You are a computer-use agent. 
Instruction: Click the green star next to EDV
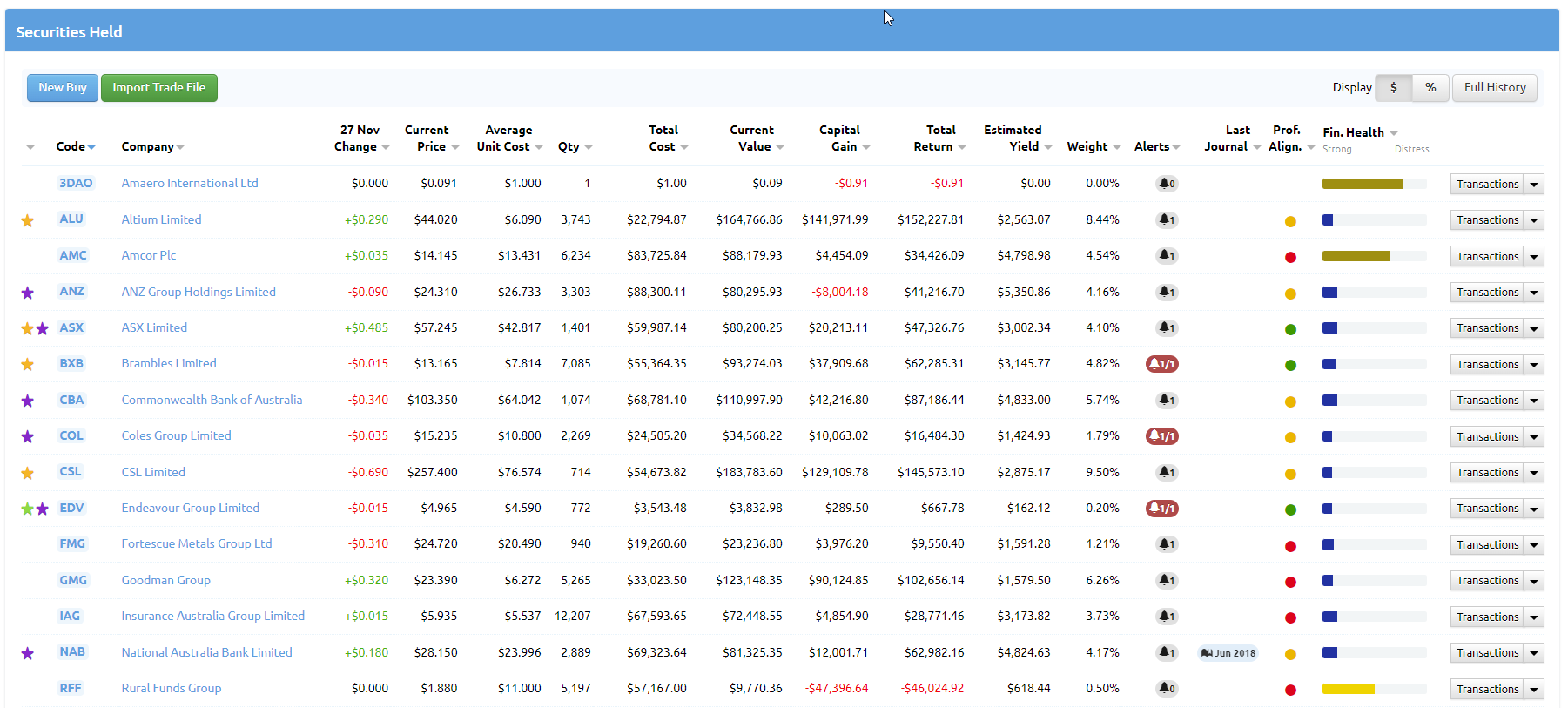[28, 509]
